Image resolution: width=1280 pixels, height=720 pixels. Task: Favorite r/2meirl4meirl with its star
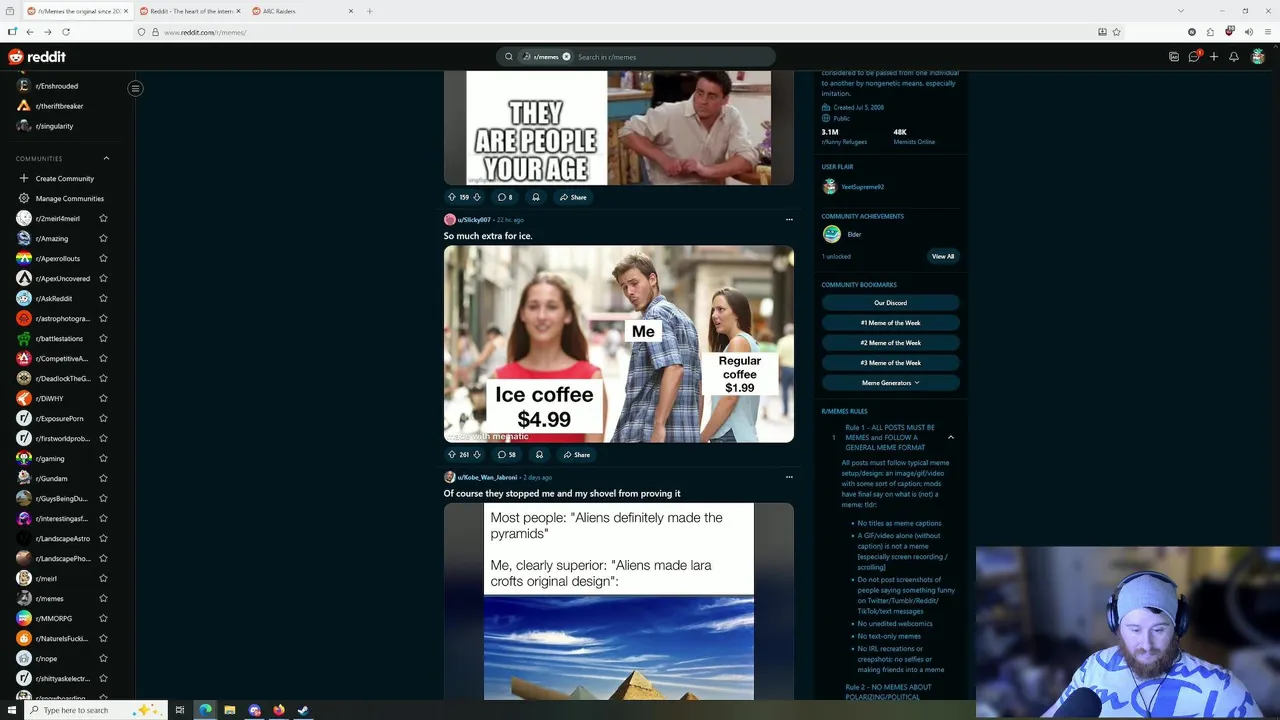pos(103,218)
